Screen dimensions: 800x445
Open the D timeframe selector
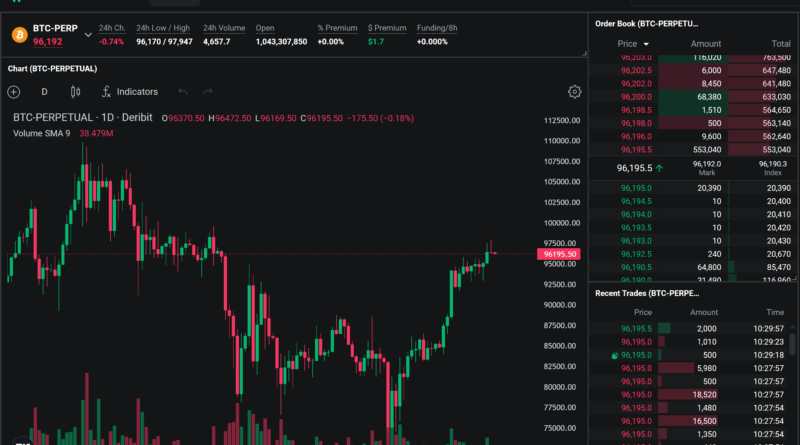click(x=44, y=92)
